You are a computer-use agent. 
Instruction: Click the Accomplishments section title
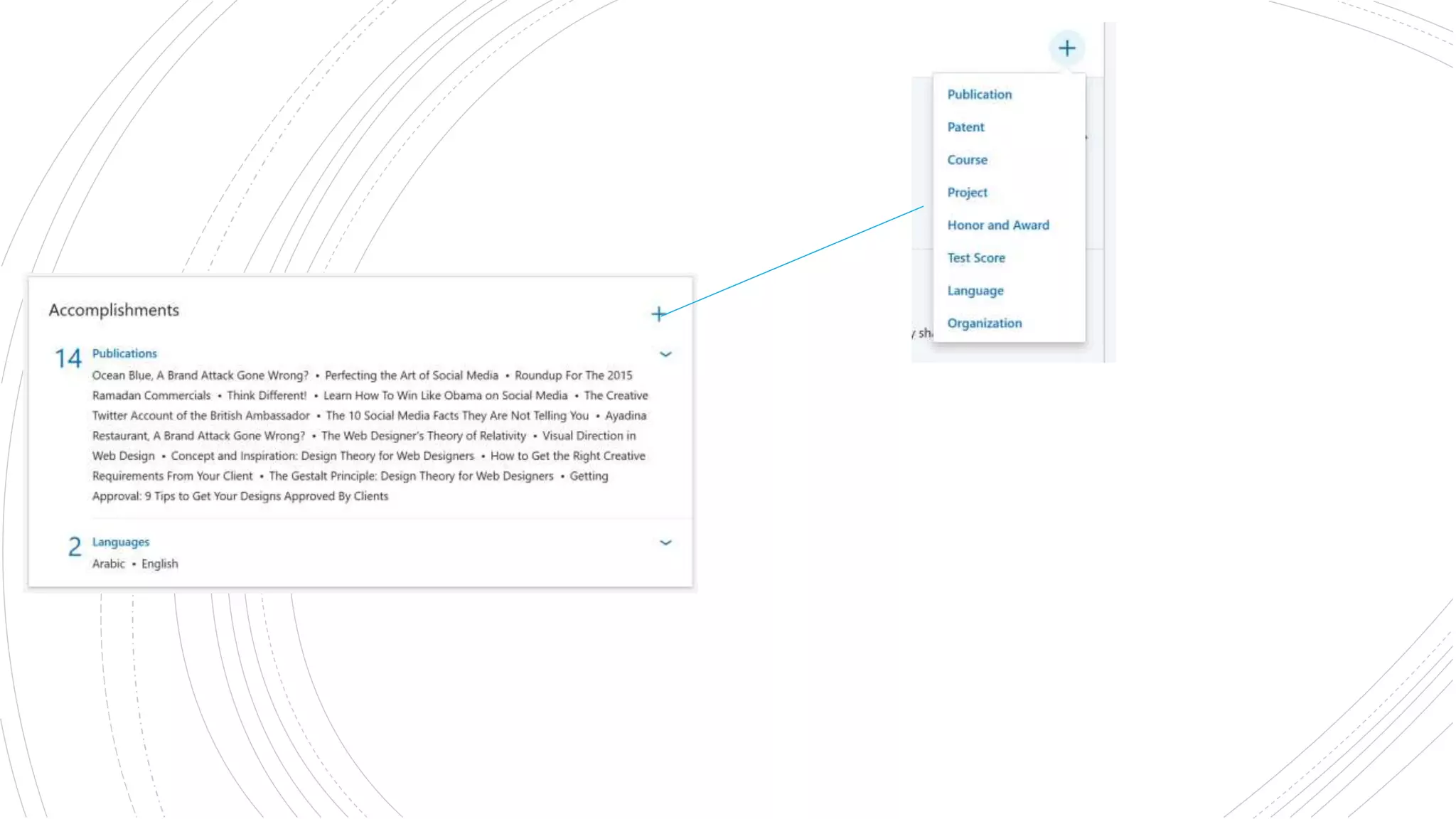point(114,310)
